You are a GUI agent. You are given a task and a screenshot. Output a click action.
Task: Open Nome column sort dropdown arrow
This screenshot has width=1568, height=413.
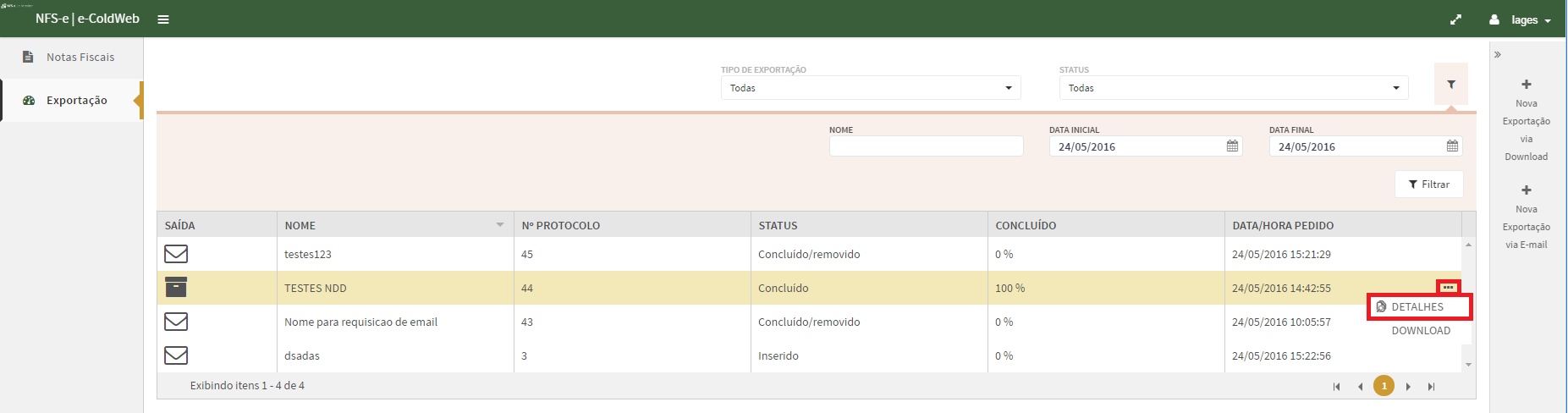tap(500, 225)
